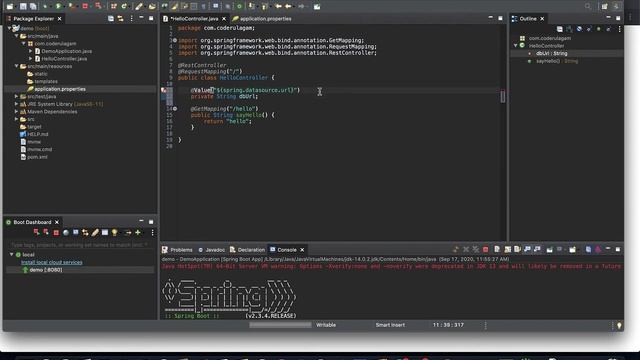Click debug restart icon in Boot Dashboard
Screen dimensions: 640x360
click(x=46, y=232)
